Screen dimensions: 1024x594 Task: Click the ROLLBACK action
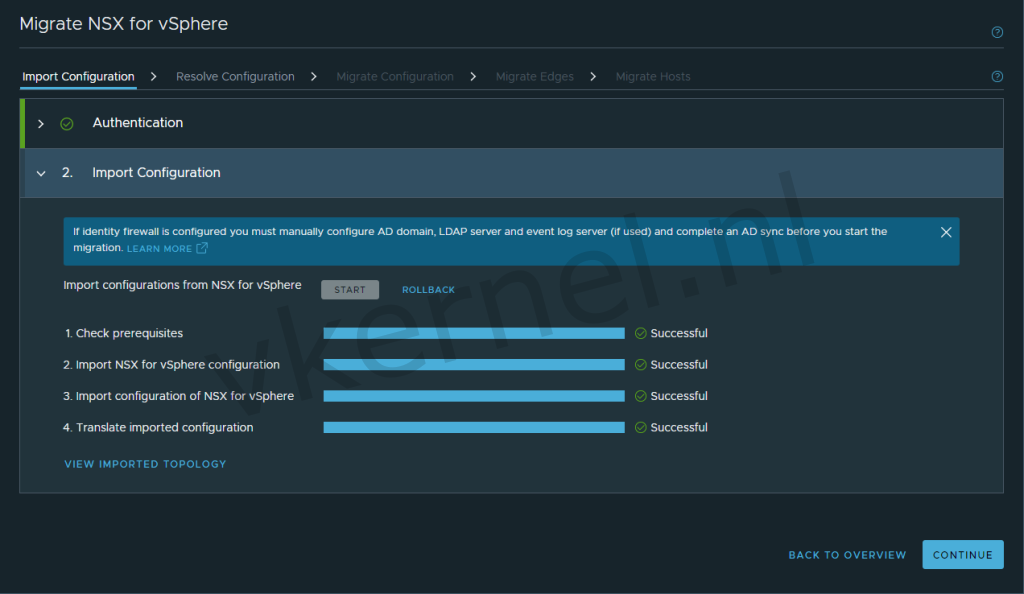428,289
